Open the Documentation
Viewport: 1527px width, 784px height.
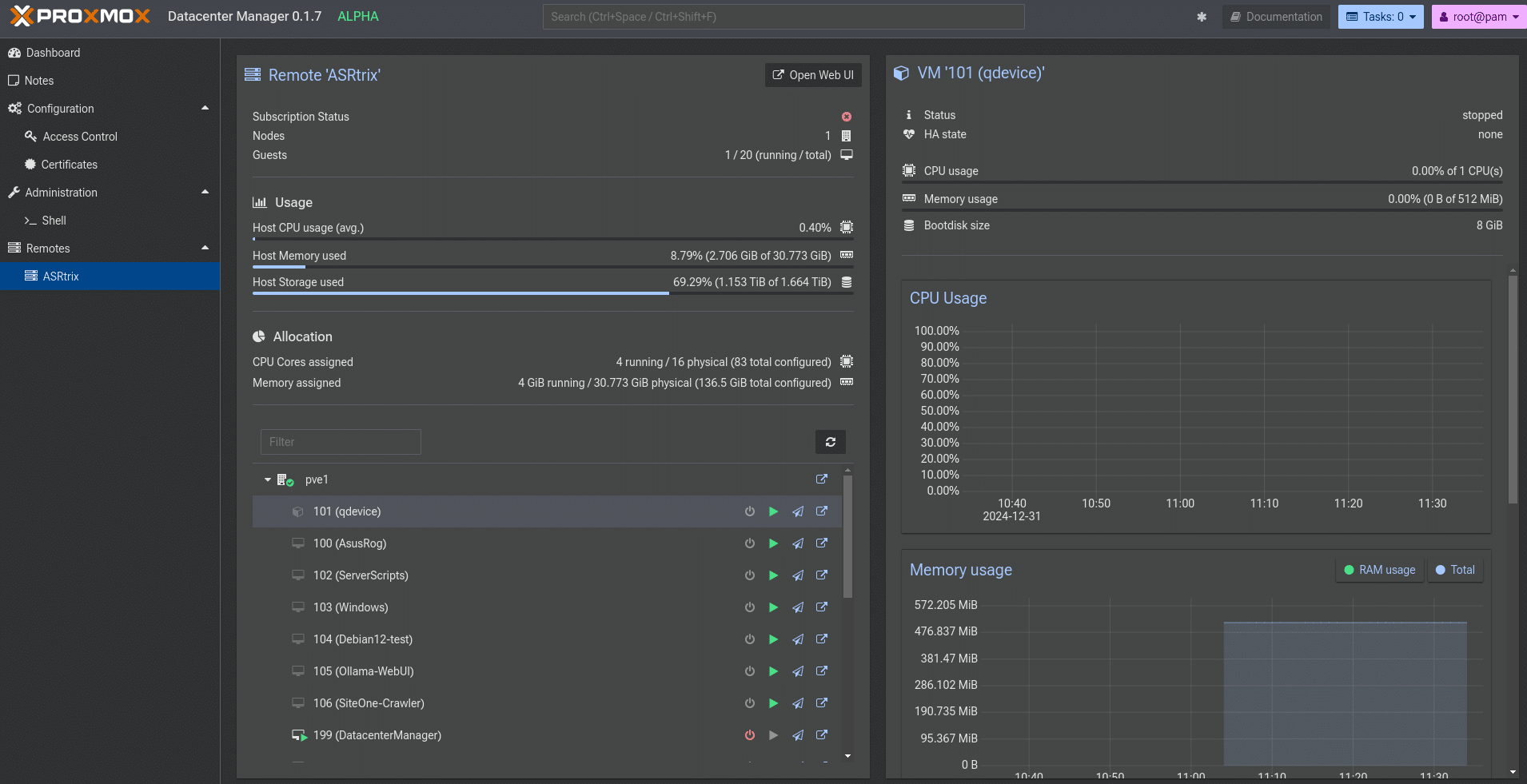point(1274,16)
